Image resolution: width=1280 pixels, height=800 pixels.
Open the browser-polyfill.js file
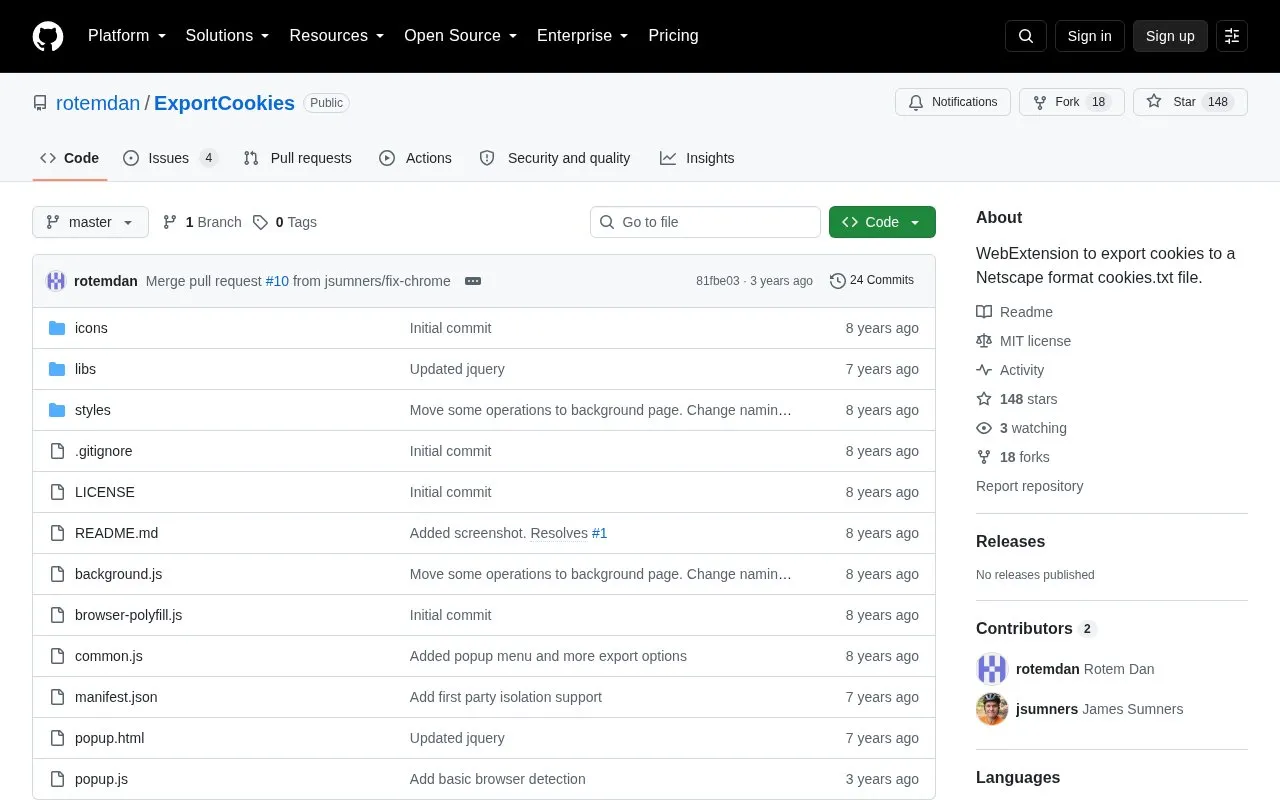(128, 615)
